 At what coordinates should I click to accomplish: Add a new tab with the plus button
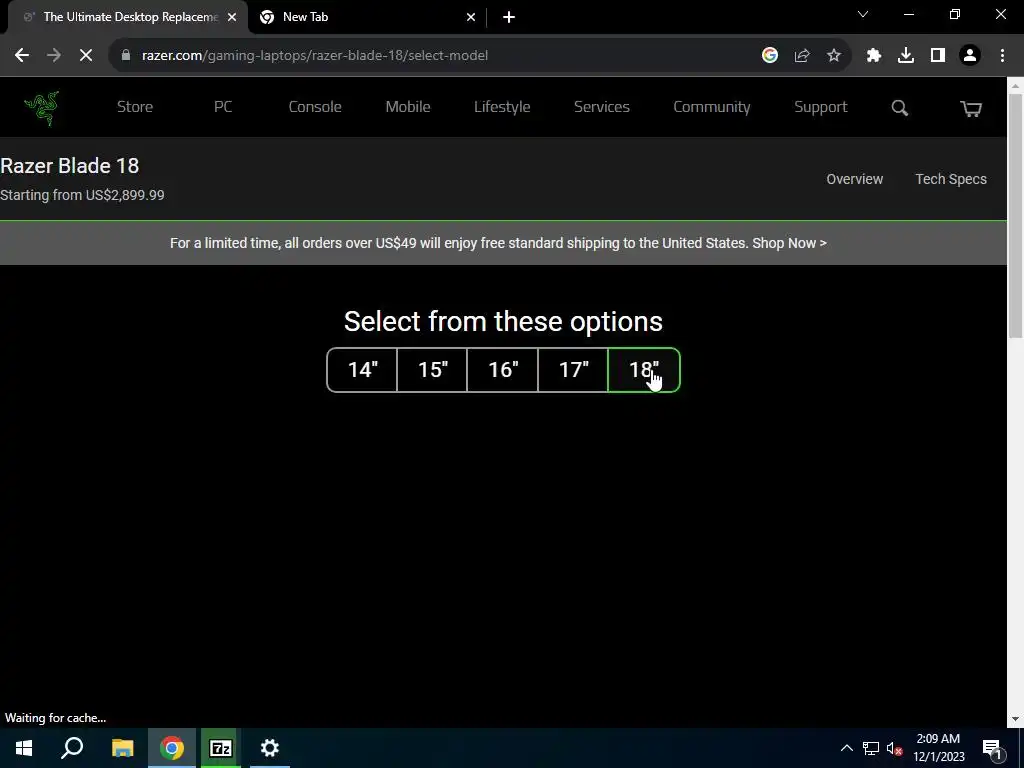[509, 17]
